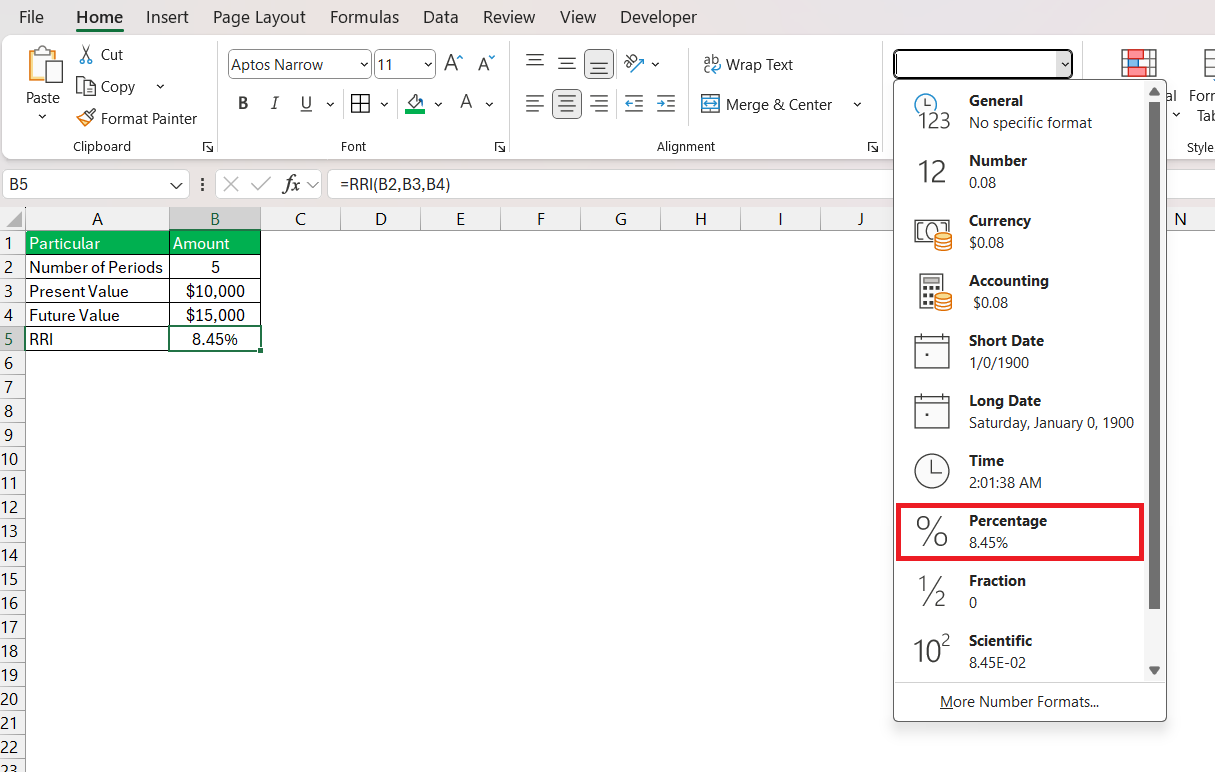Choose the Currency format option
This screenshot has width=1215, height=772.
pyautogui.click(x=1020, y=232)
